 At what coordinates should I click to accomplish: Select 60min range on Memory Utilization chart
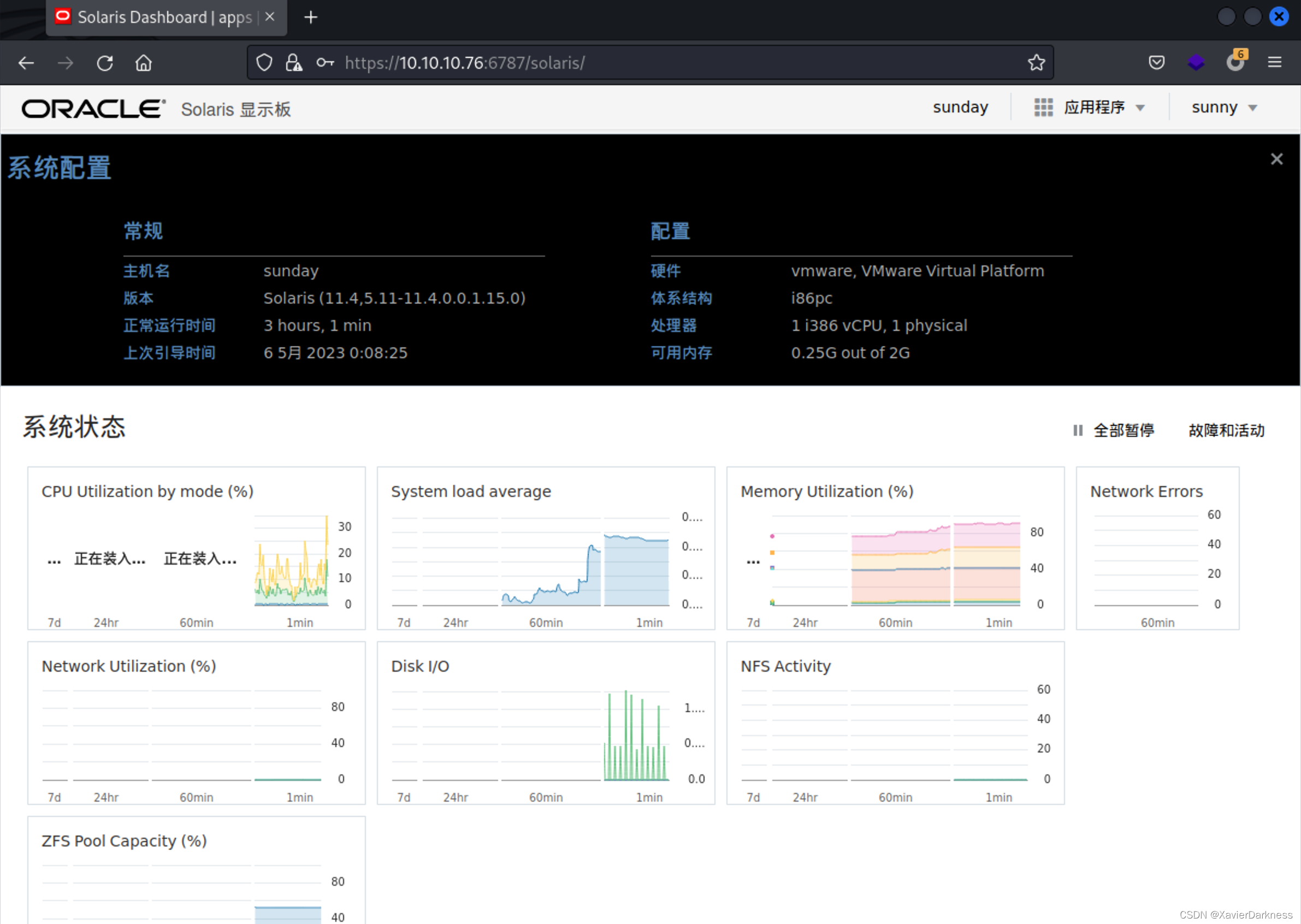pyautogui.click(x=895, y=623)
